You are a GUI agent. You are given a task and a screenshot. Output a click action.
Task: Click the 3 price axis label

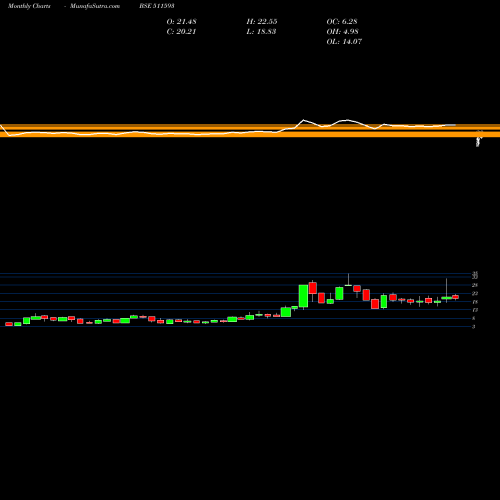(474, 327)
